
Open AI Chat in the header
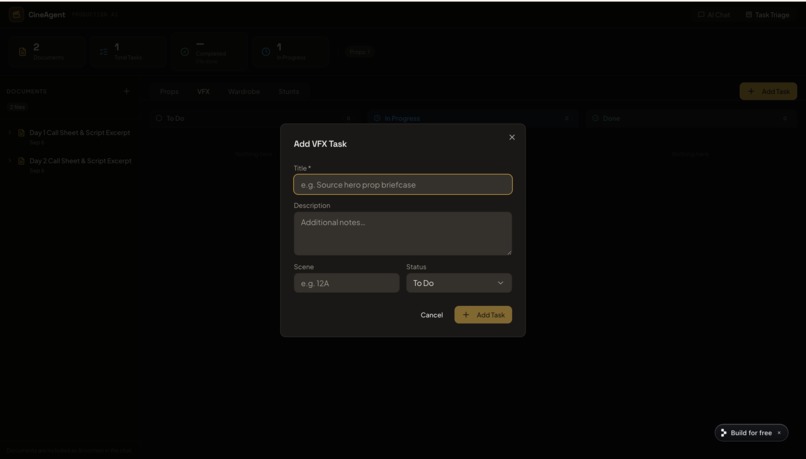tap(713, 15)
